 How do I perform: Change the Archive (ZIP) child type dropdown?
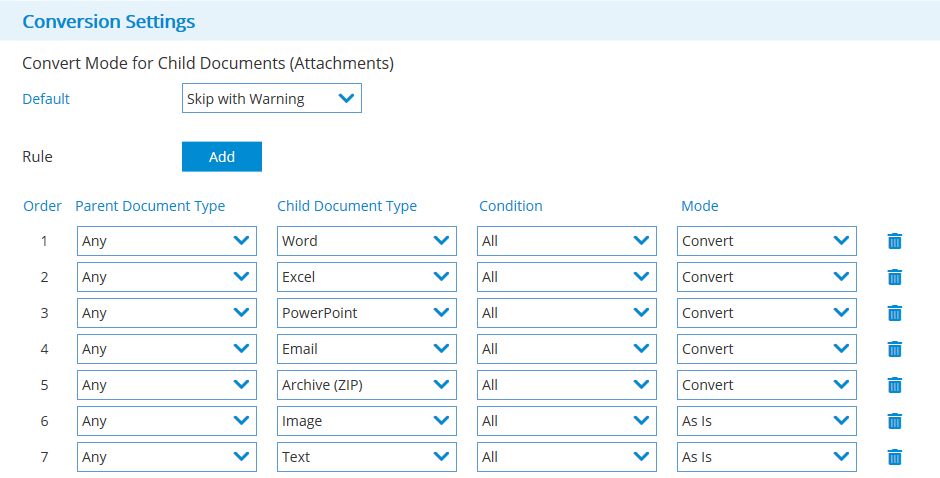pyautogui.click(x=366, y=385)
